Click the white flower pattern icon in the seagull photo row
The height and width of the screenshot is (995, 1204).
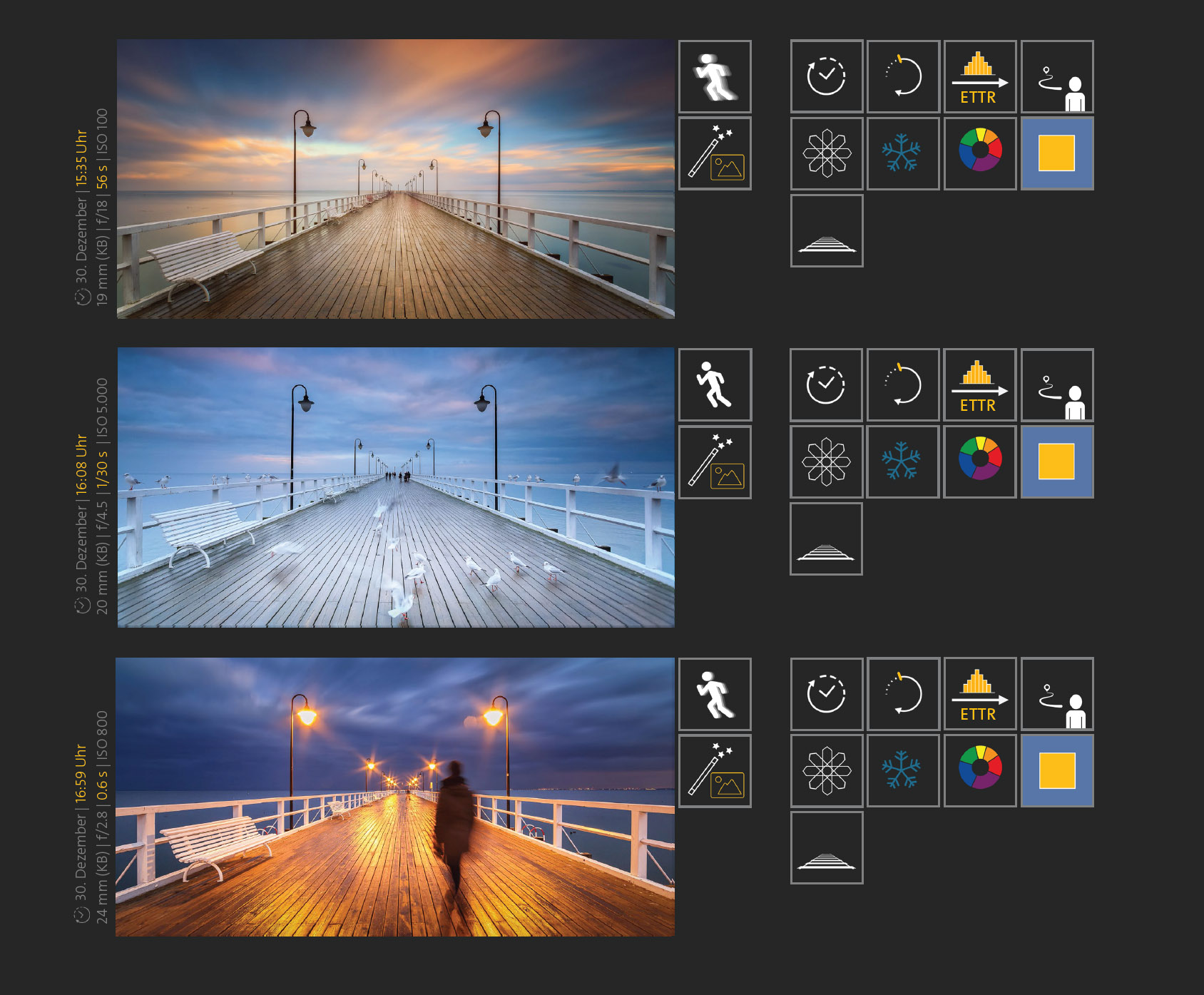click(x=826, y=461)
